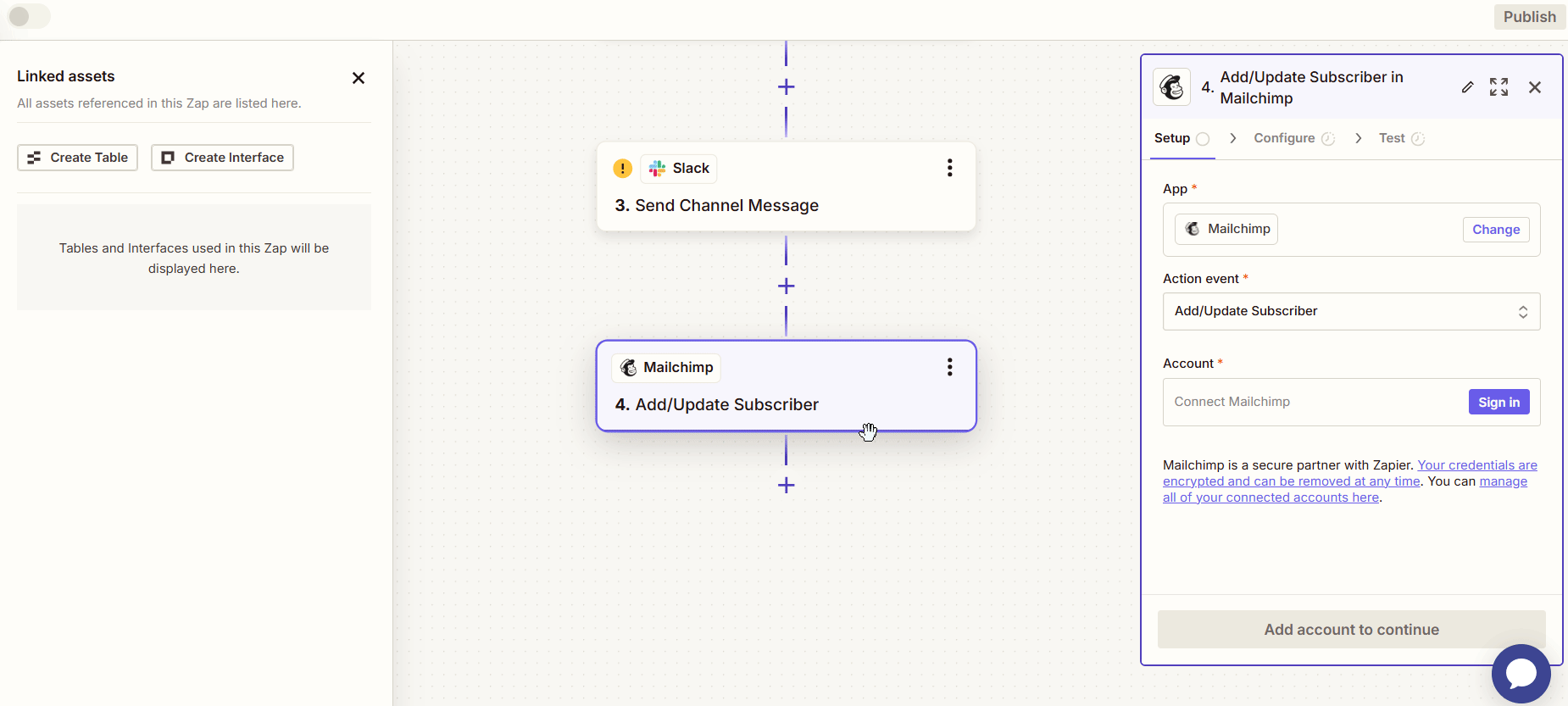
Task: Insert step between Slack and Mailchimp
Action: pyautogui.click(x=786, y=286)
